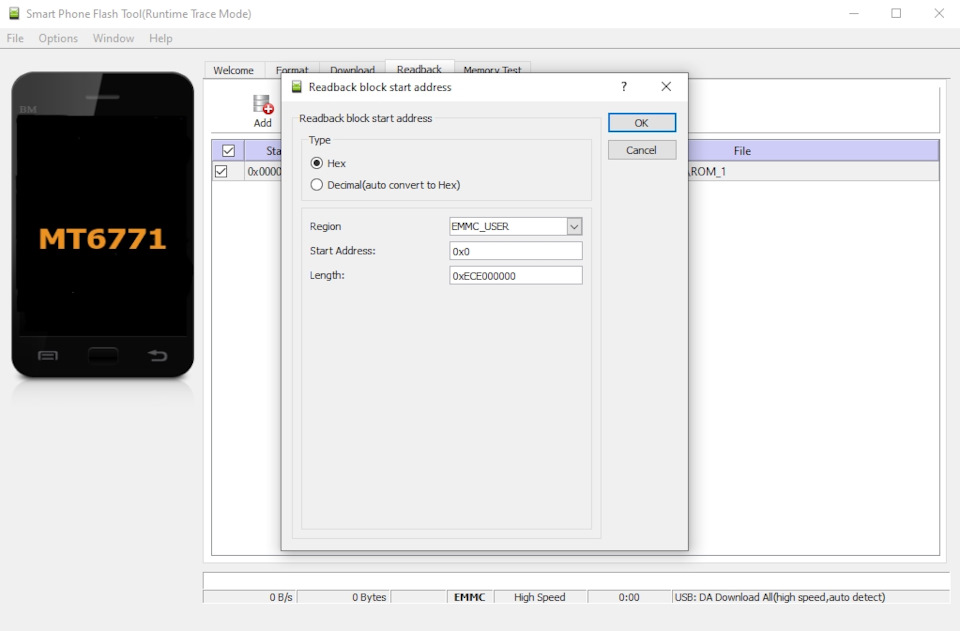The image size is (960, 631).
Task: Click the Add readback entry icon
Action: click(263, 105)
